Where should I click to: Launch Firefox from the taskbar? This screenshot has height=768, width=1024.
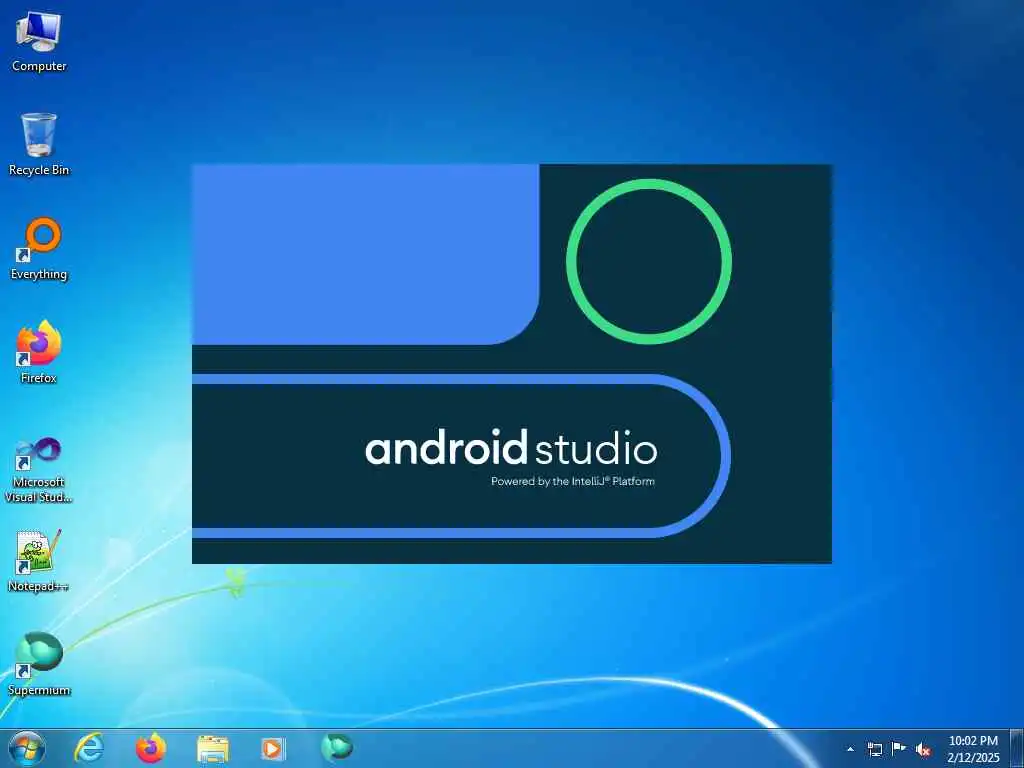click(151, 748)
